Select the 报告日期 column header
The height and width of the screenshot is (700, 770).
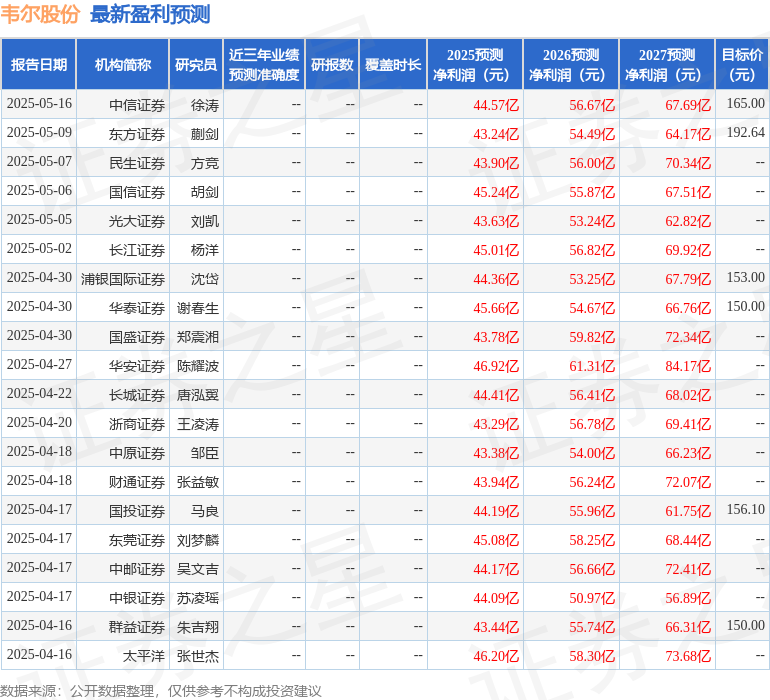pyautogui.click(x=39, y=65)
